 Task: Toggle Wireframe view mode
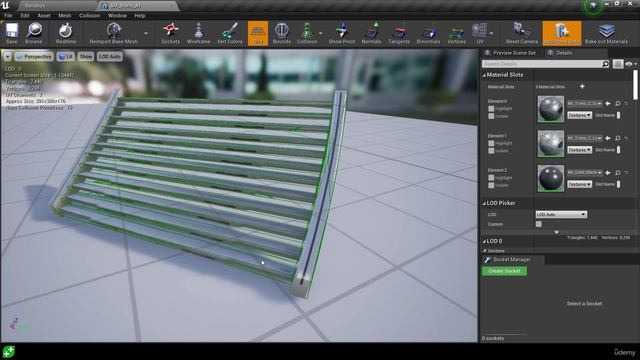tap(198, 33)
